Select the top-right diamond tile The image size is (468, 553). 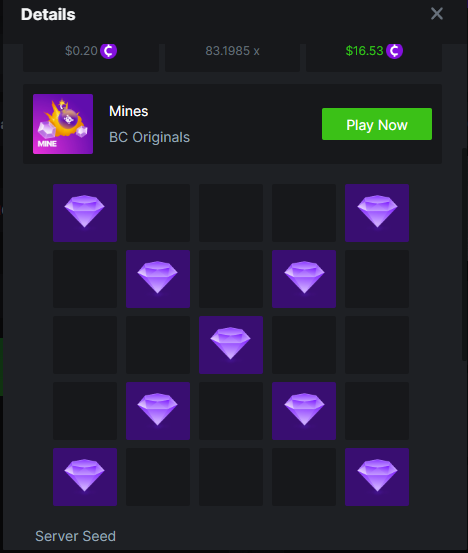(377, 213)
